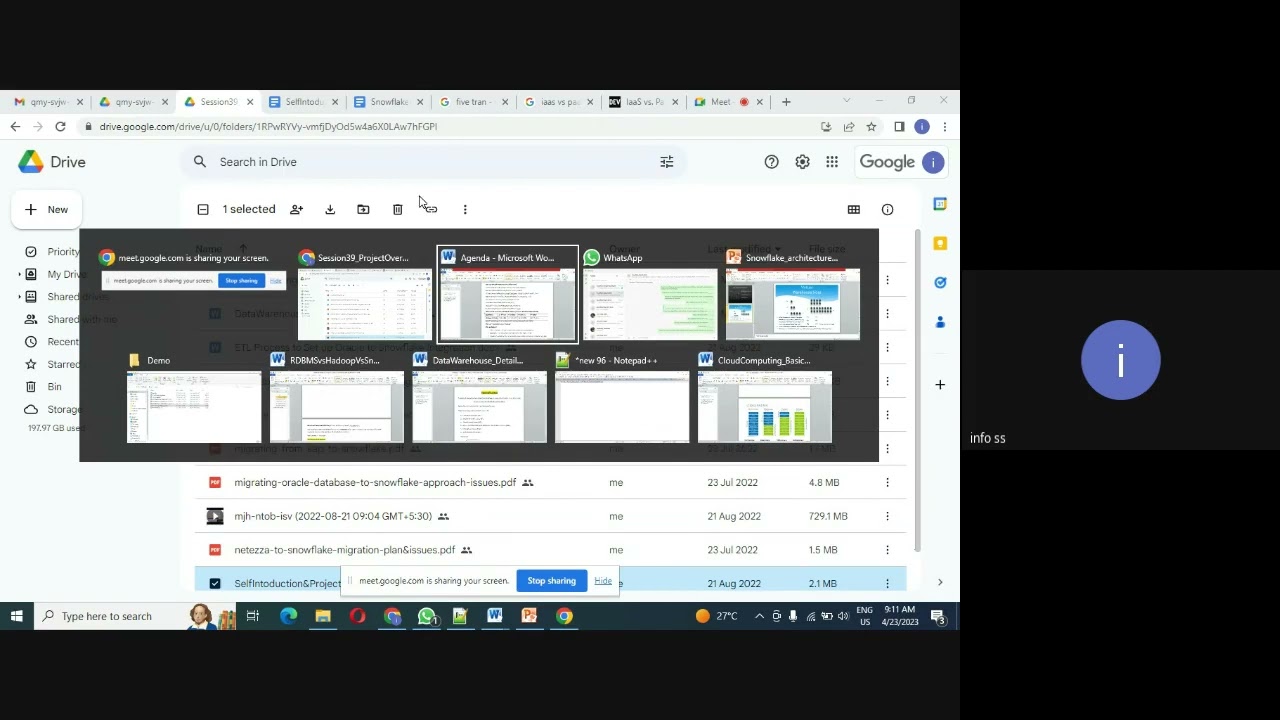This screenshot has height=720, width=1280.
Task: Open the View details info icon
Action: (887, 209)
